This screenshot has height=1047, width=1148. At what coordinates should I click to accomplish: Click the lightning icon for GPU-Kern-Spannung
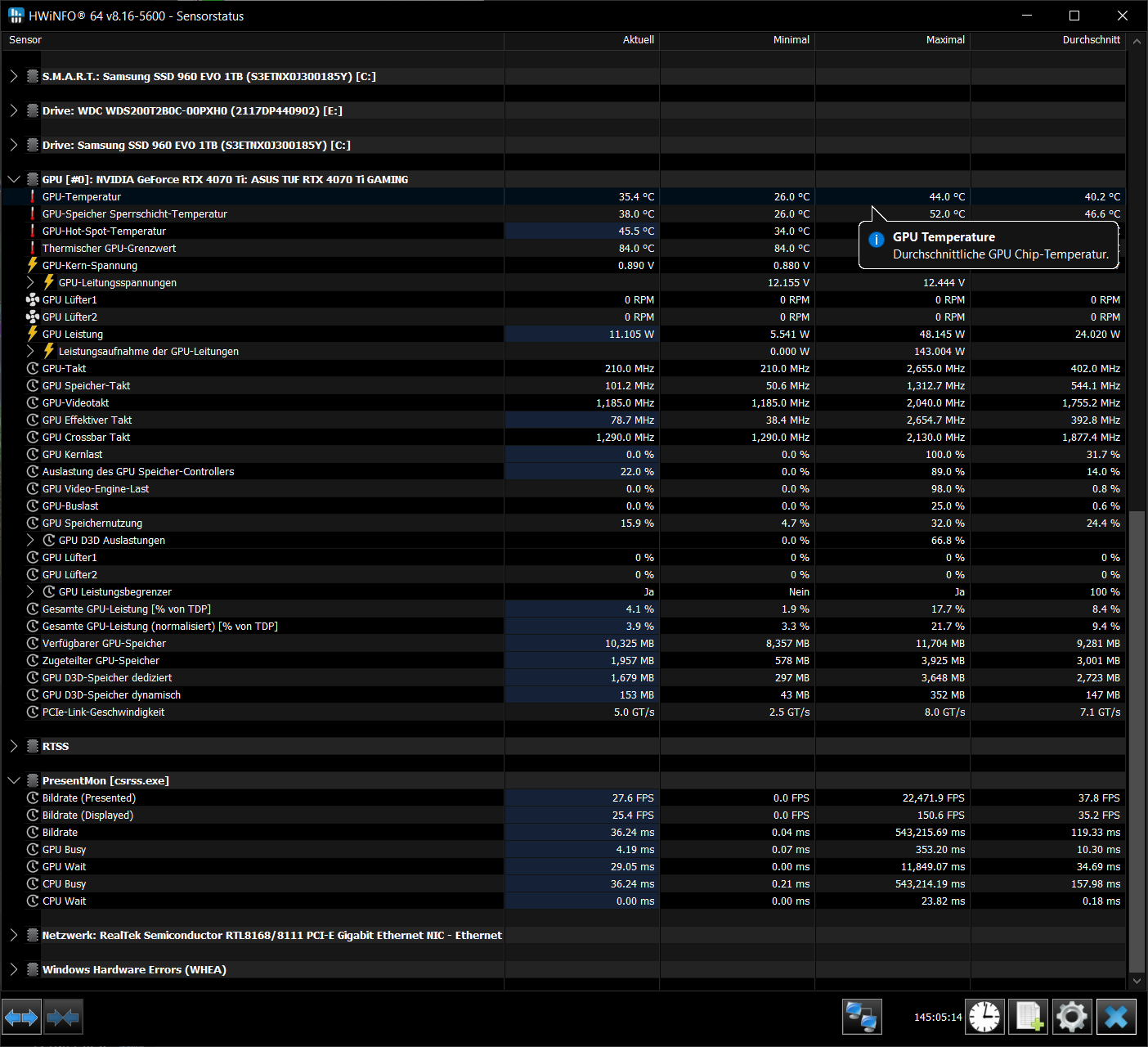point(33,266)
